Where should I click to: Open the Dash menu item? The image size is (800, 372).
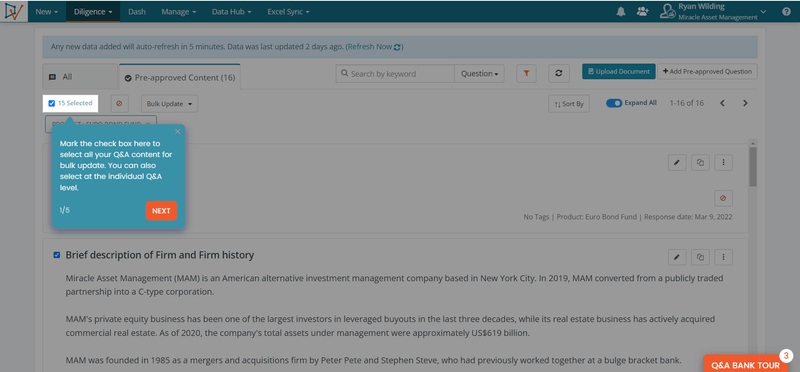pyautogui.click(x=137, y=12)
